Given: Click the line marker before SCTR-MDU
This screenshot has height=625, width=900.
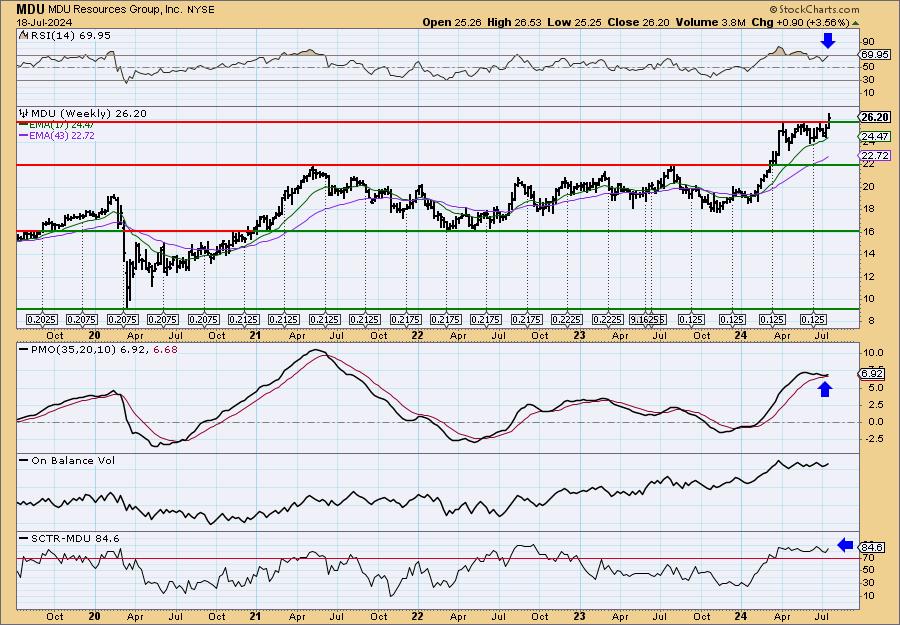Looking at the screenshot, I should click(x=24, y=538).
